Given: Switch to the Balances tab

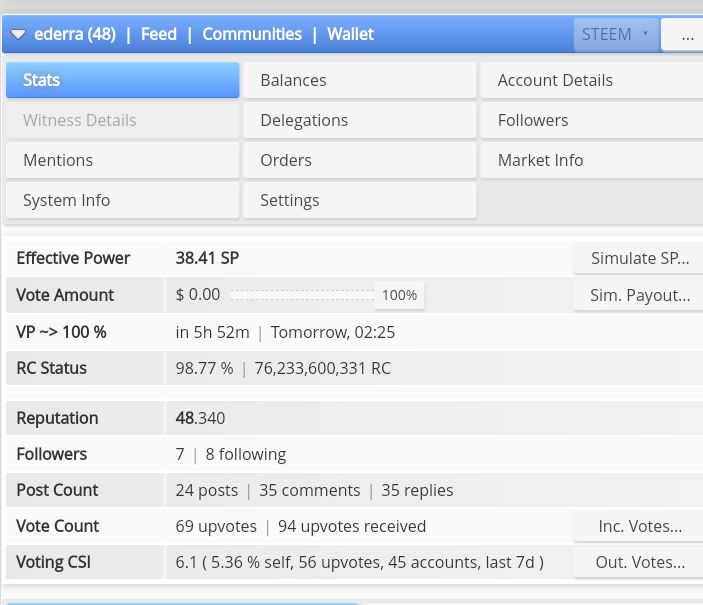Looking at the screenshot, I should point(360,80).
